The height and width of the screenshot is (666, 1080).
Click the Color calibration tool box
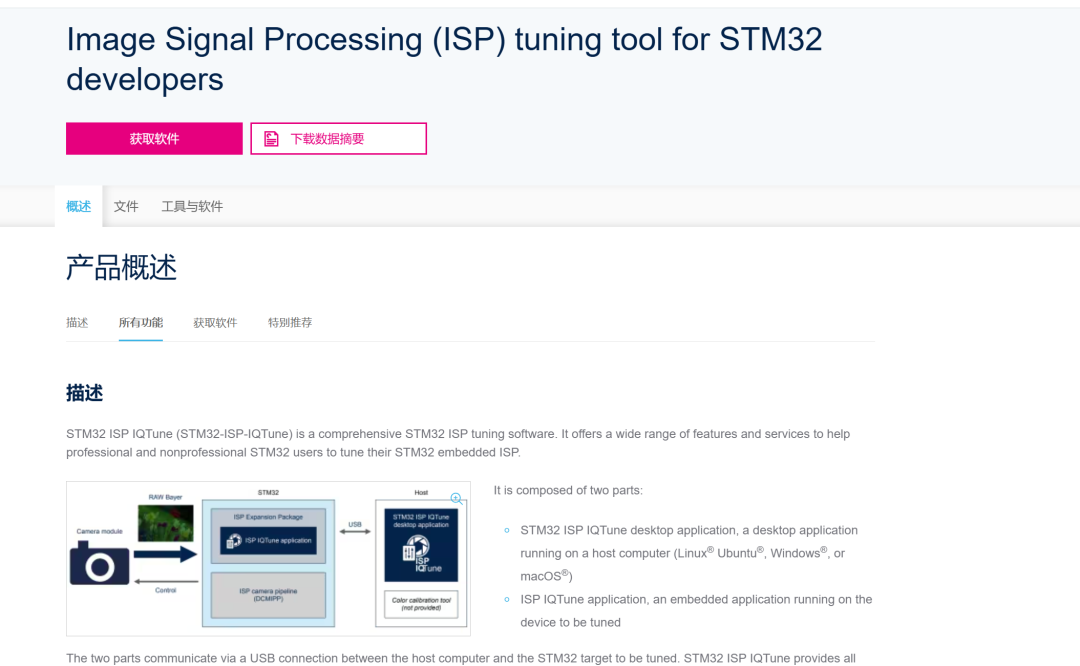pyautogui.click(x=421, y=604)
